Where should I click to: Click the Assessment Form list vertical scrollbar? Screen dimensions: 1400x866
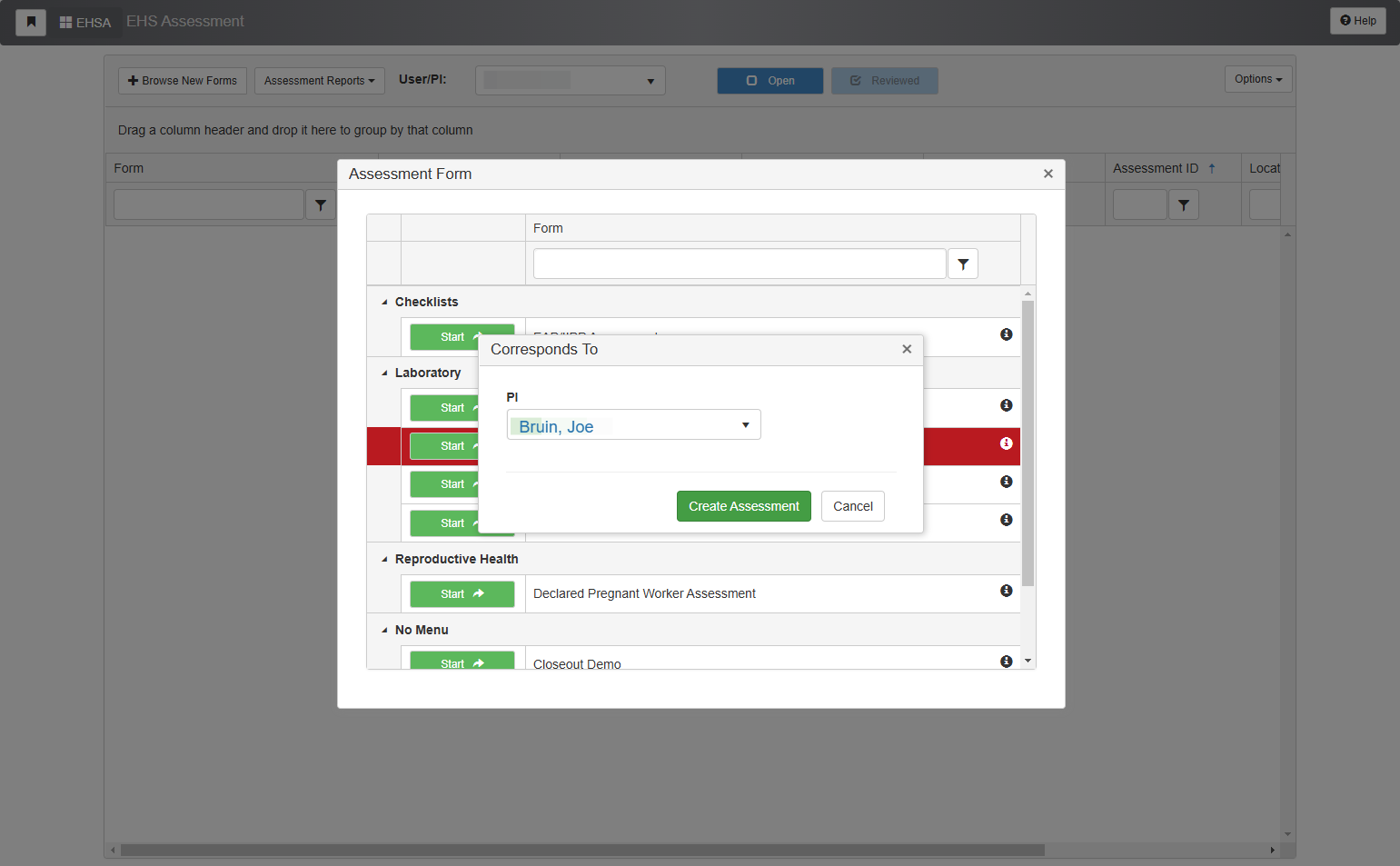coord(1028,443)
